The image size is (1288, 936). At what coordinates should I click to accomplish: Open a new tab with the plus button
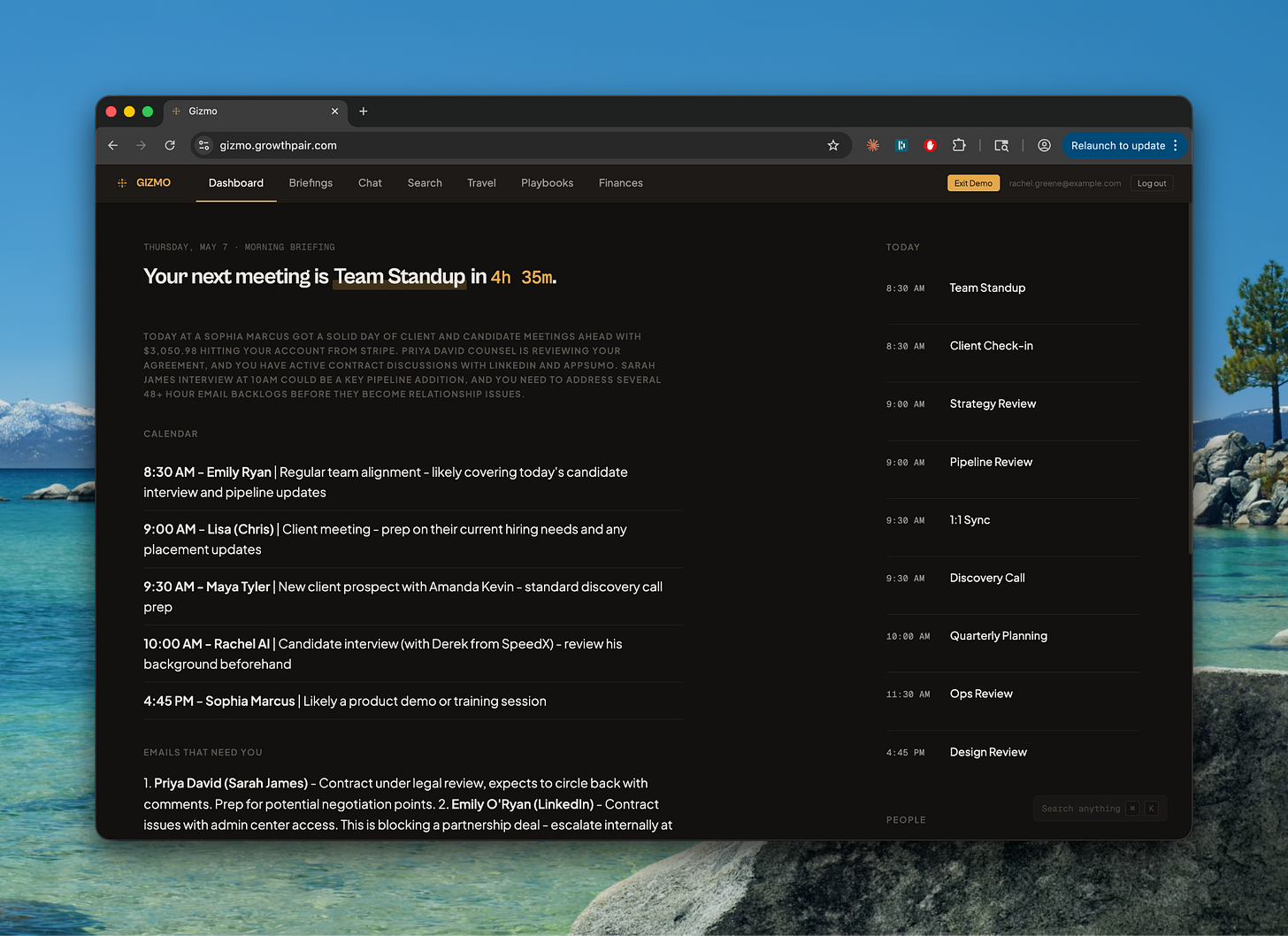coord(364,111)
